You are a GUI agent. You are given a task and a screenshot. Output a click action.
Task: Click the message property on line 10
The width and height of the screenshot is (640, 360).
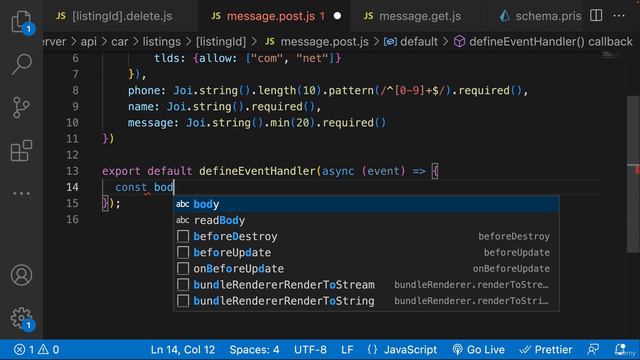tap(151, 123)
